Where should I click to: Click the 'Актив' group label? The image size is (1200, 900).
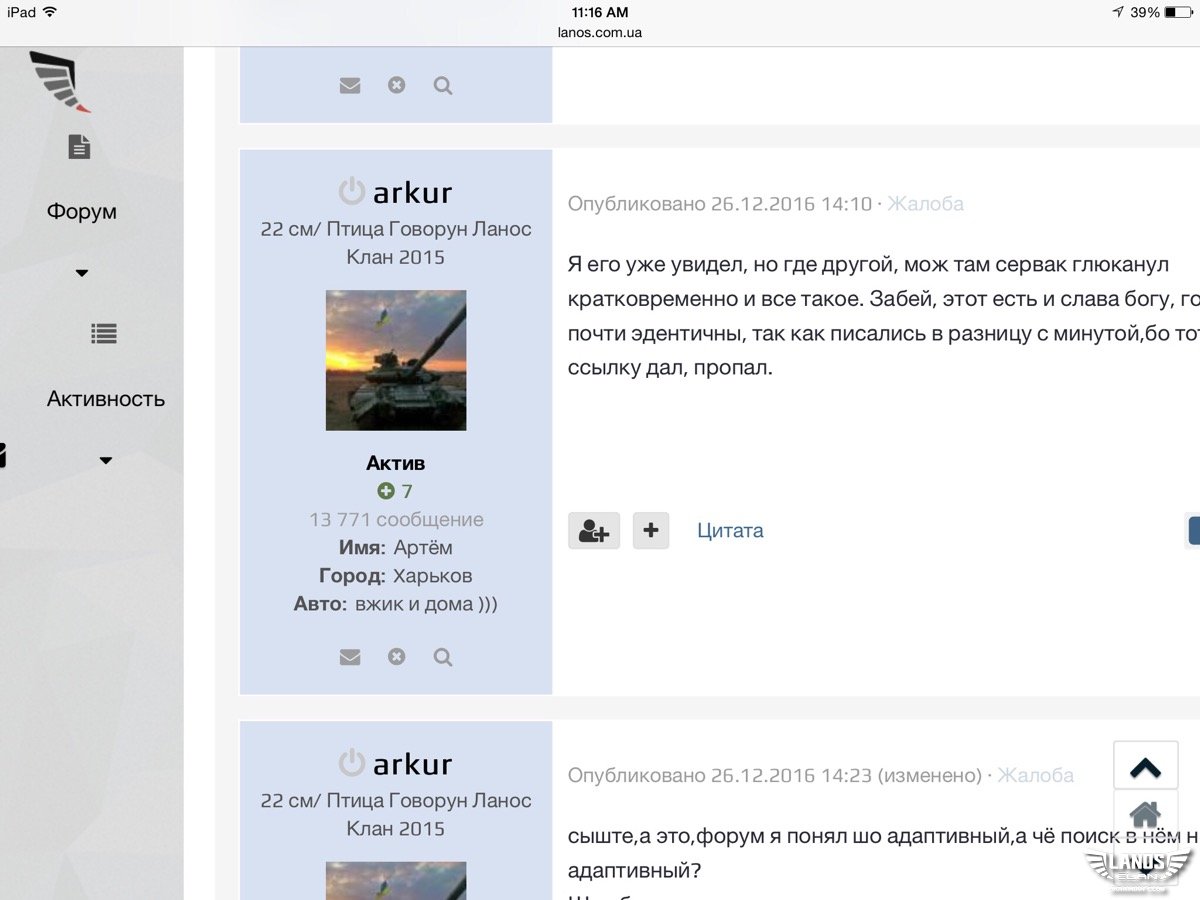point(396,463)
